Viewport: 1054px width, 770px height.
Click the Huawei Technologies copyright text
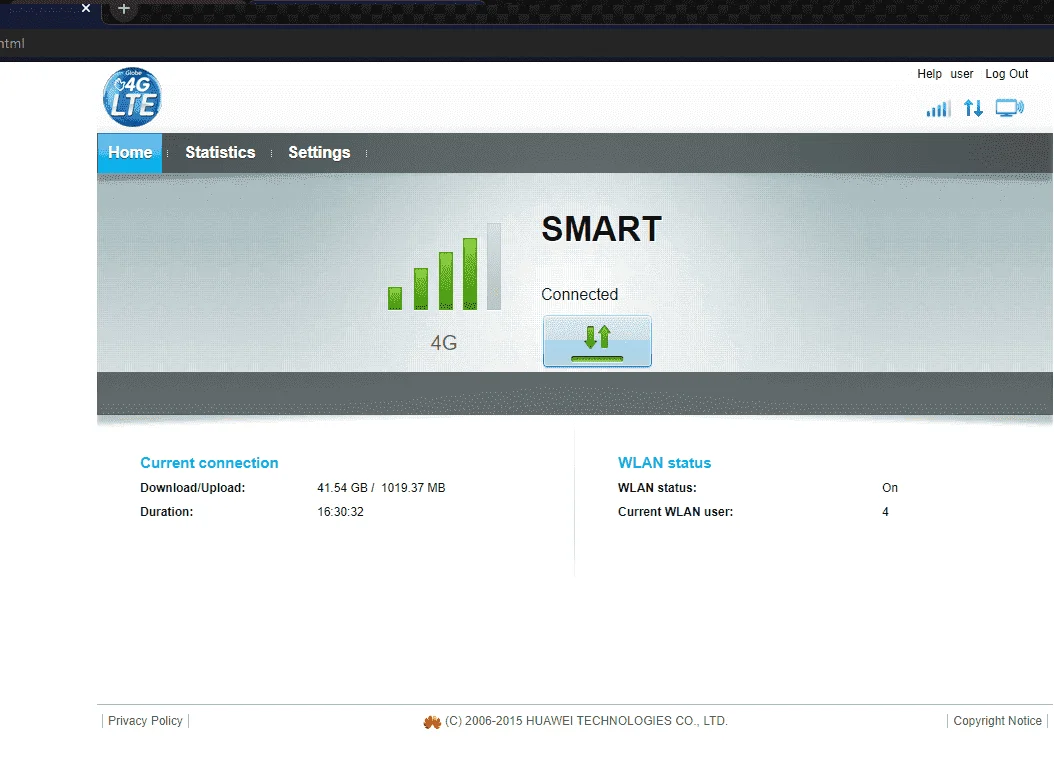pyautogui.click(x=586, y=721)
